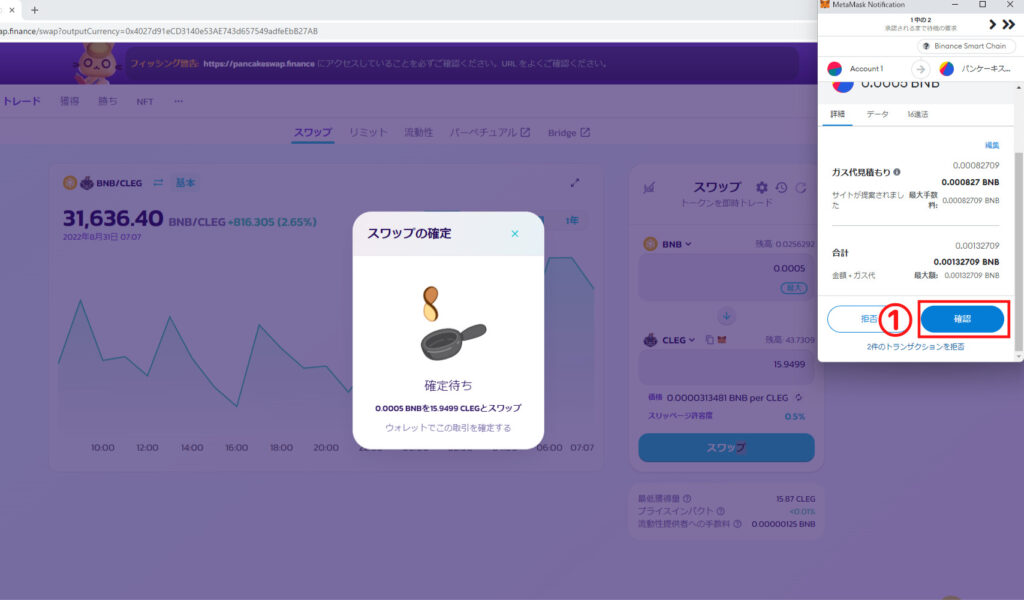The image size is (1024, 600).
Task: Jump to last MetaMask request
Action: point(1009,24)
